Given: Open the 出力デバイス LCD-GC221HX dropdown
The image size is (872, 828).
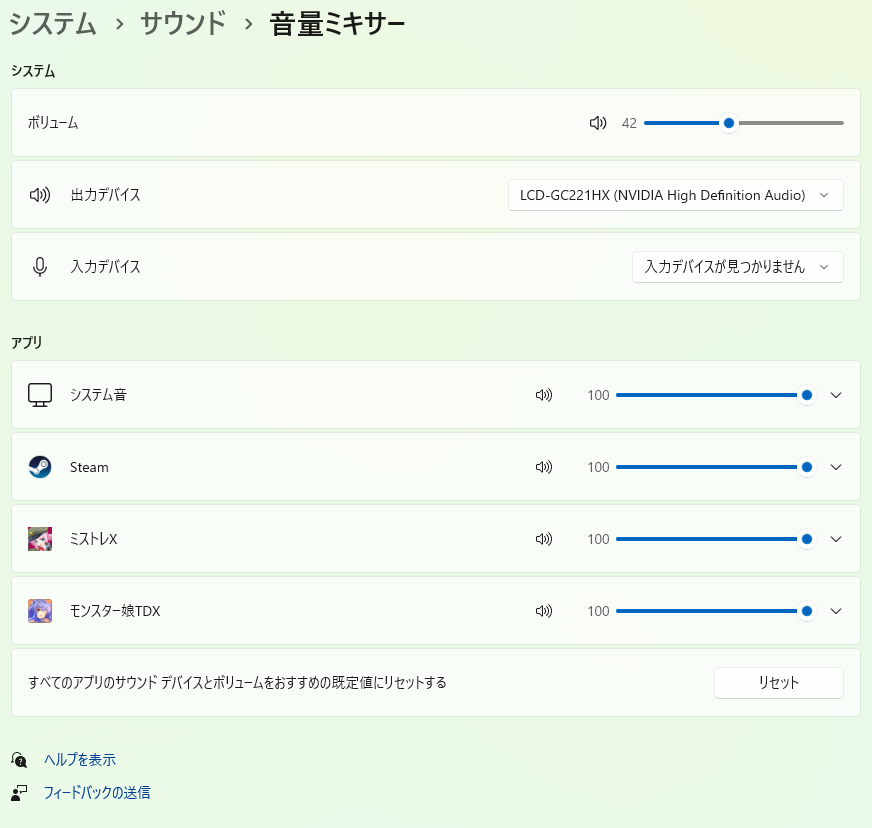Looking at the screenshot, I should tap(675, 195).
